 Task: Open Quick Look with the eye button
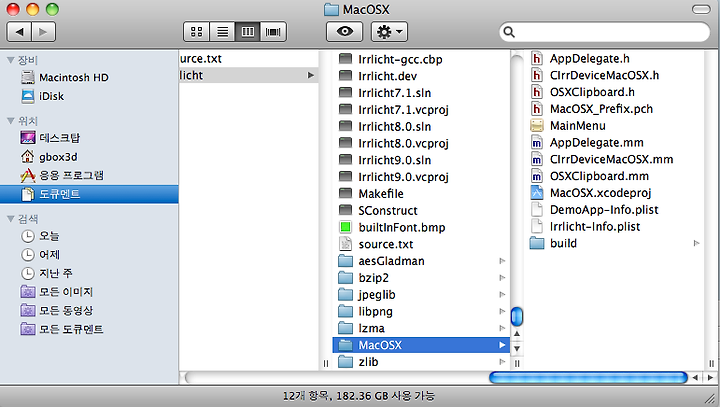pyautogui.click(x=344, y=32)
